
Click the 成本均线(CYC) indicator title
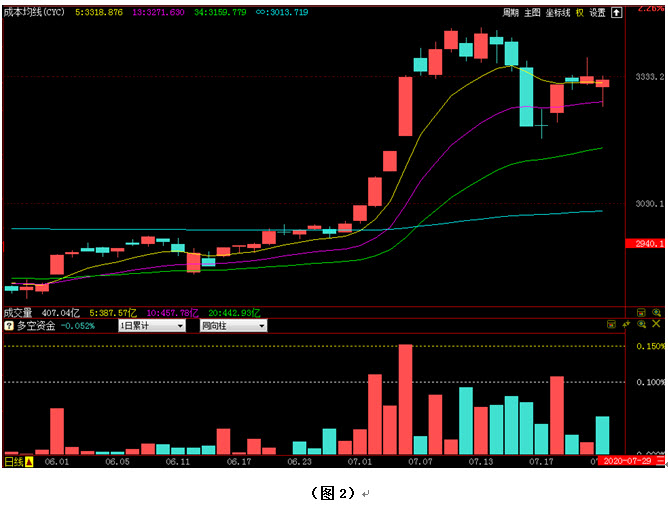coord(35,13)
